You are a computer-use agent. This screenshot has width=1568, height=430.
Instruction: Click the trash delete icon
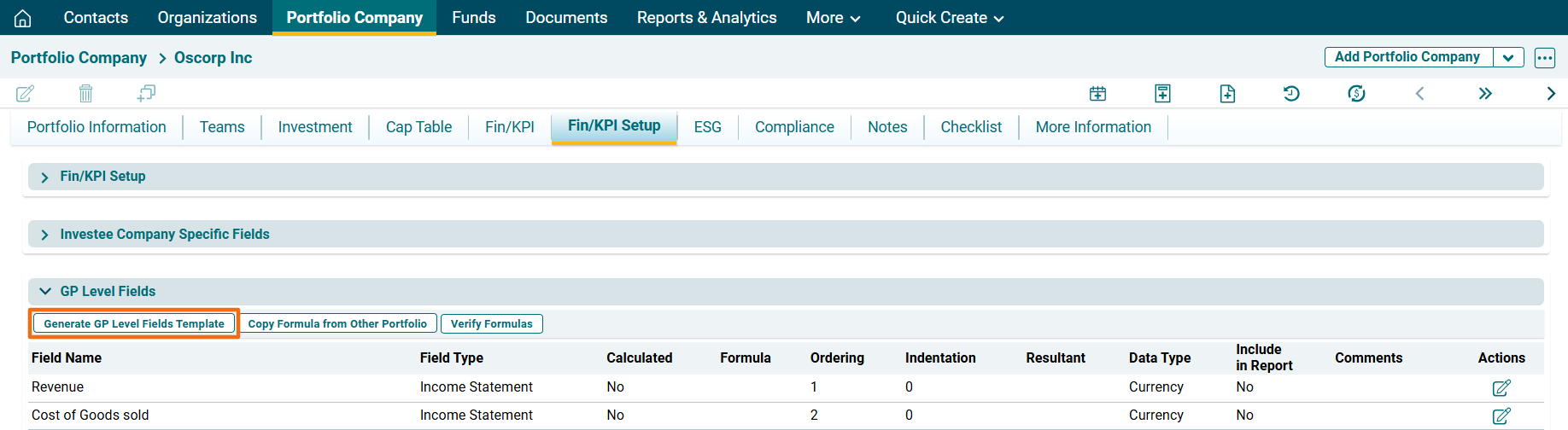coord(85,93)
